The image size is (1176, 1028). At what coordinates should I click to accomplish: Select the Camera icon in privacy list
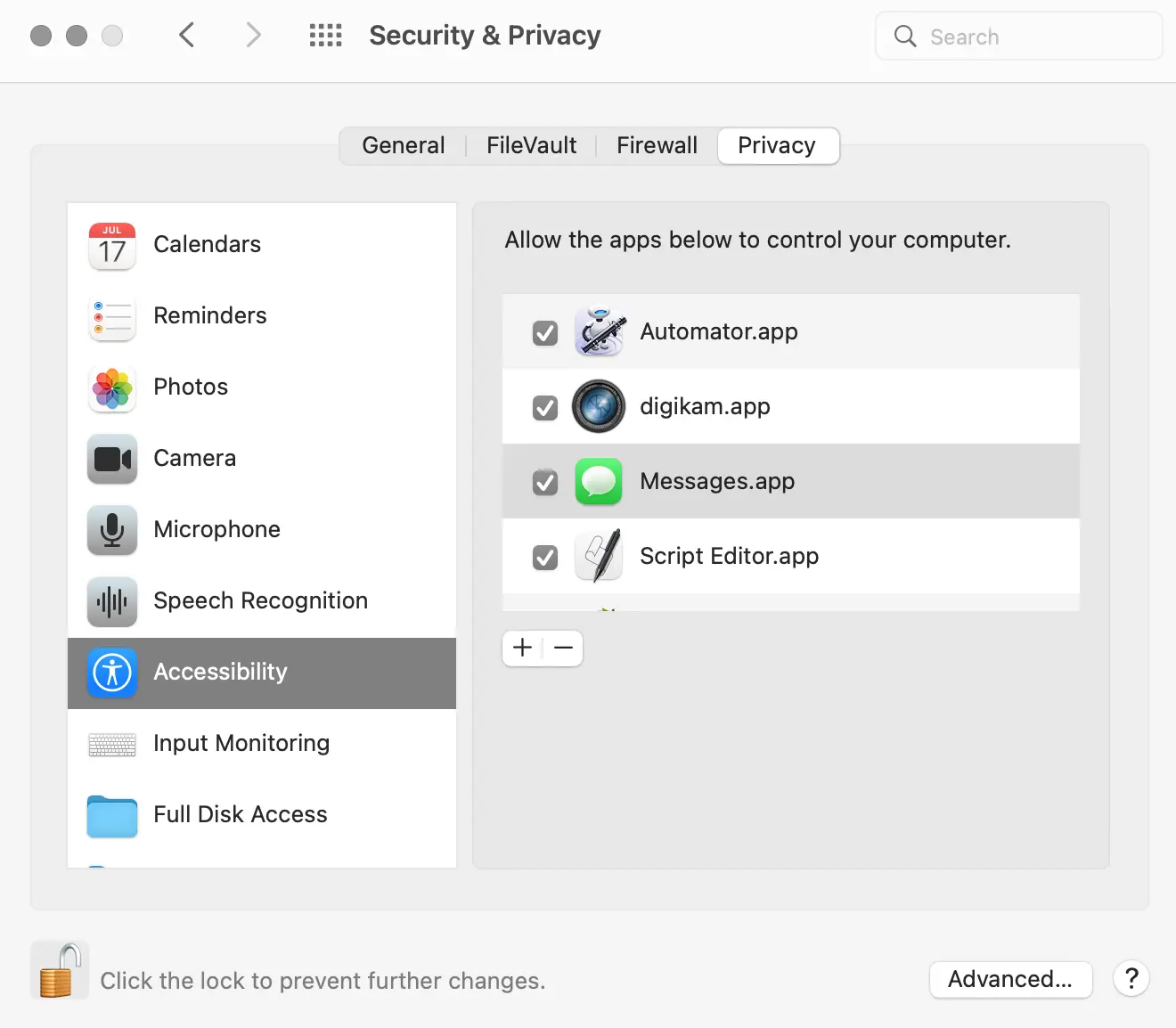point(112,459)
